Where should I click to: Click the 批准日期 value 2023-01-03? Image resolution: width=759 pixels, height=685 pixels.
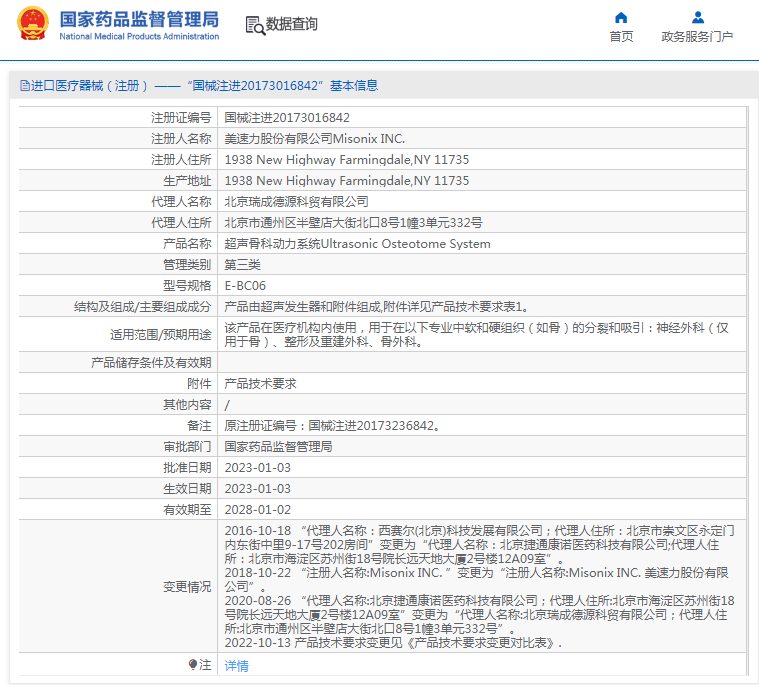258,468
